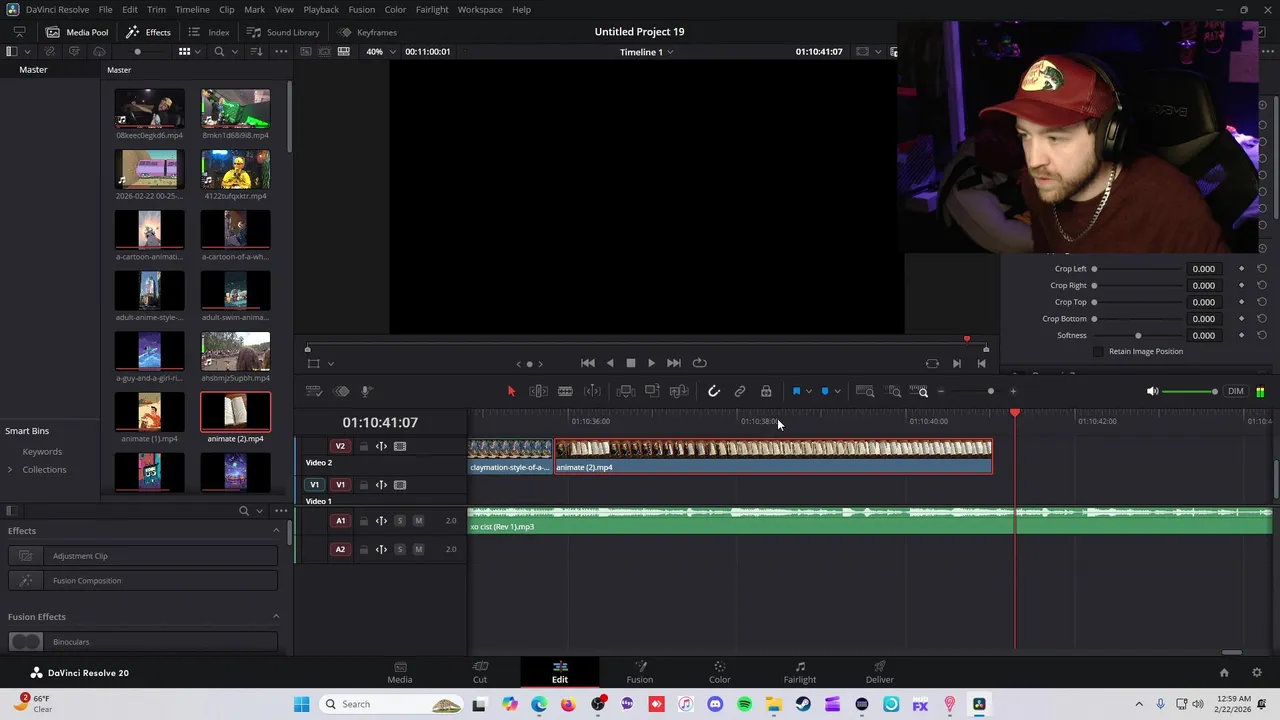Adjust the Softness slider
The height and width of the screenshot is (720, 1280).
coord(1138,336)
